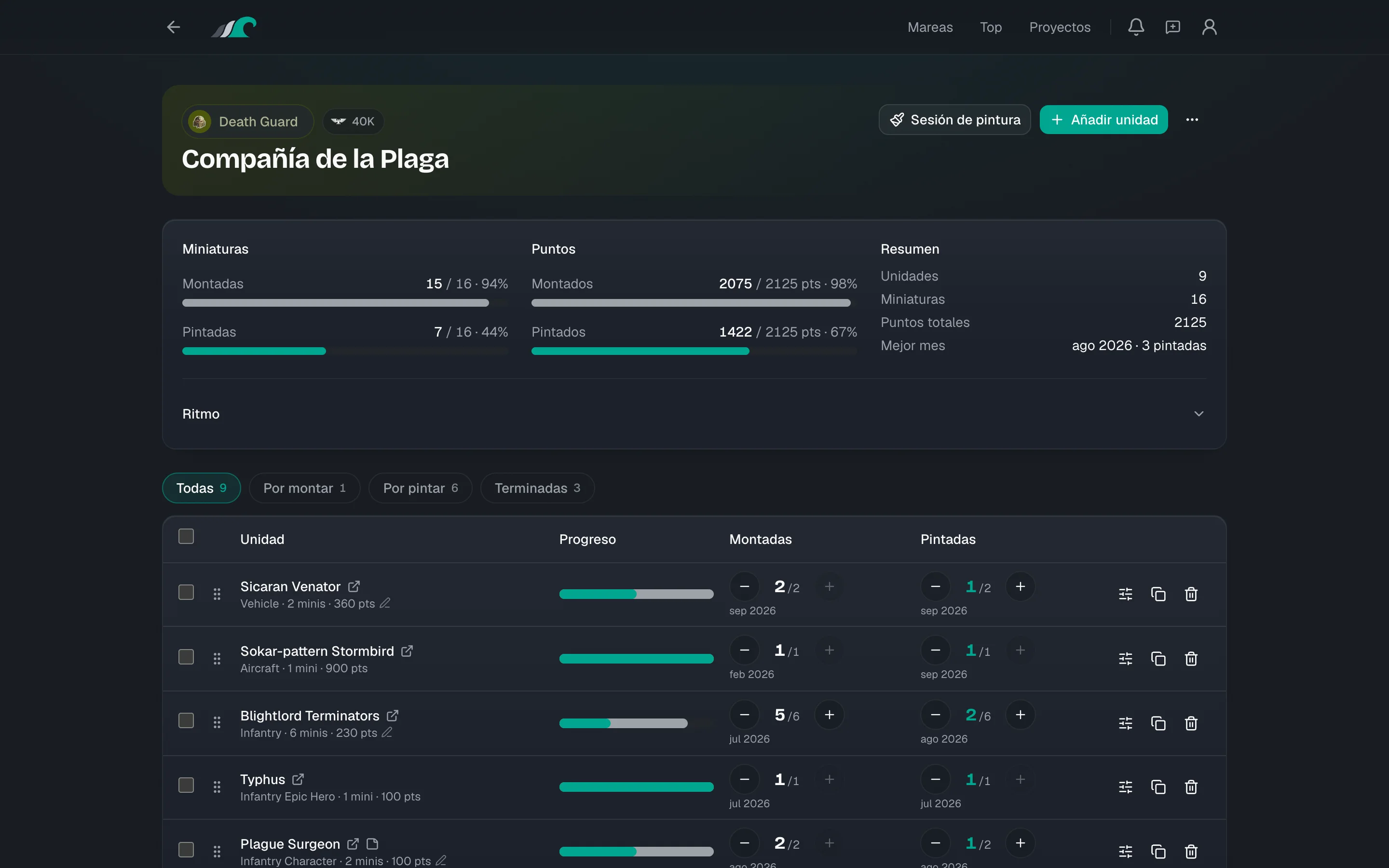The image size is (1389, 868).
Task: Click the Death Guard faction chip
Action: pos(247,121)
